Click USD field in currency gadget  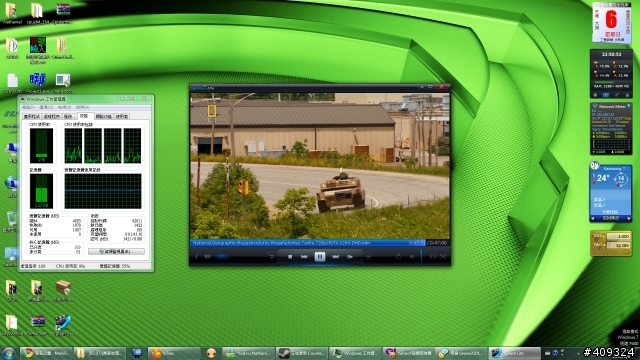point(618,236)
